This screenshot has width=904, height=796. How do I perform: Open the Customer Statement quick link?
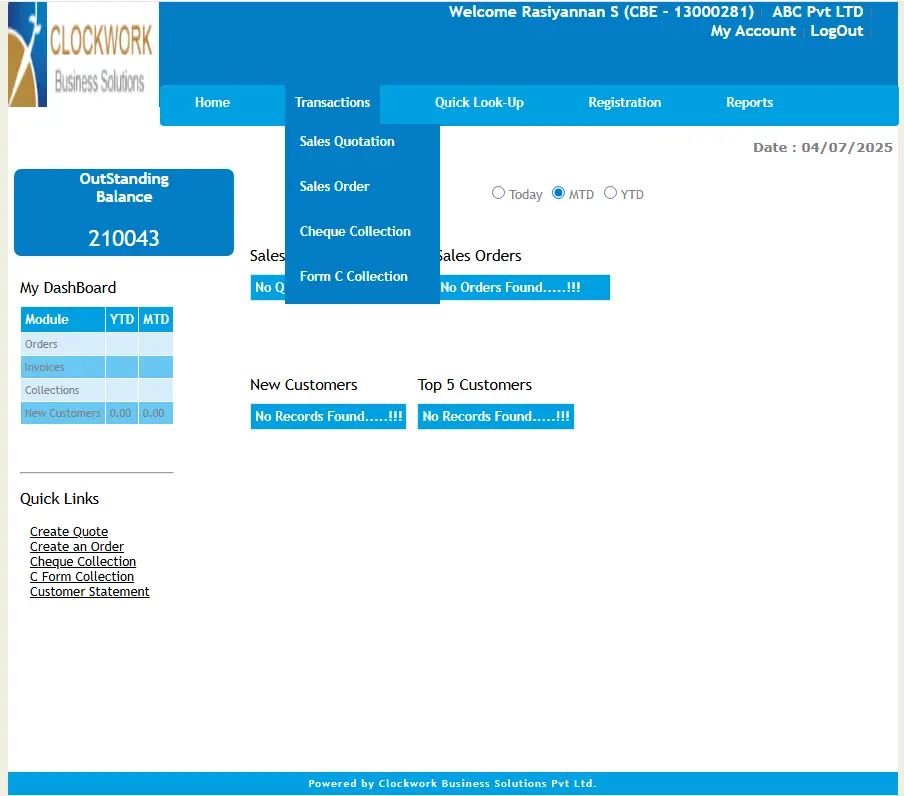click(x=90, y=592)
